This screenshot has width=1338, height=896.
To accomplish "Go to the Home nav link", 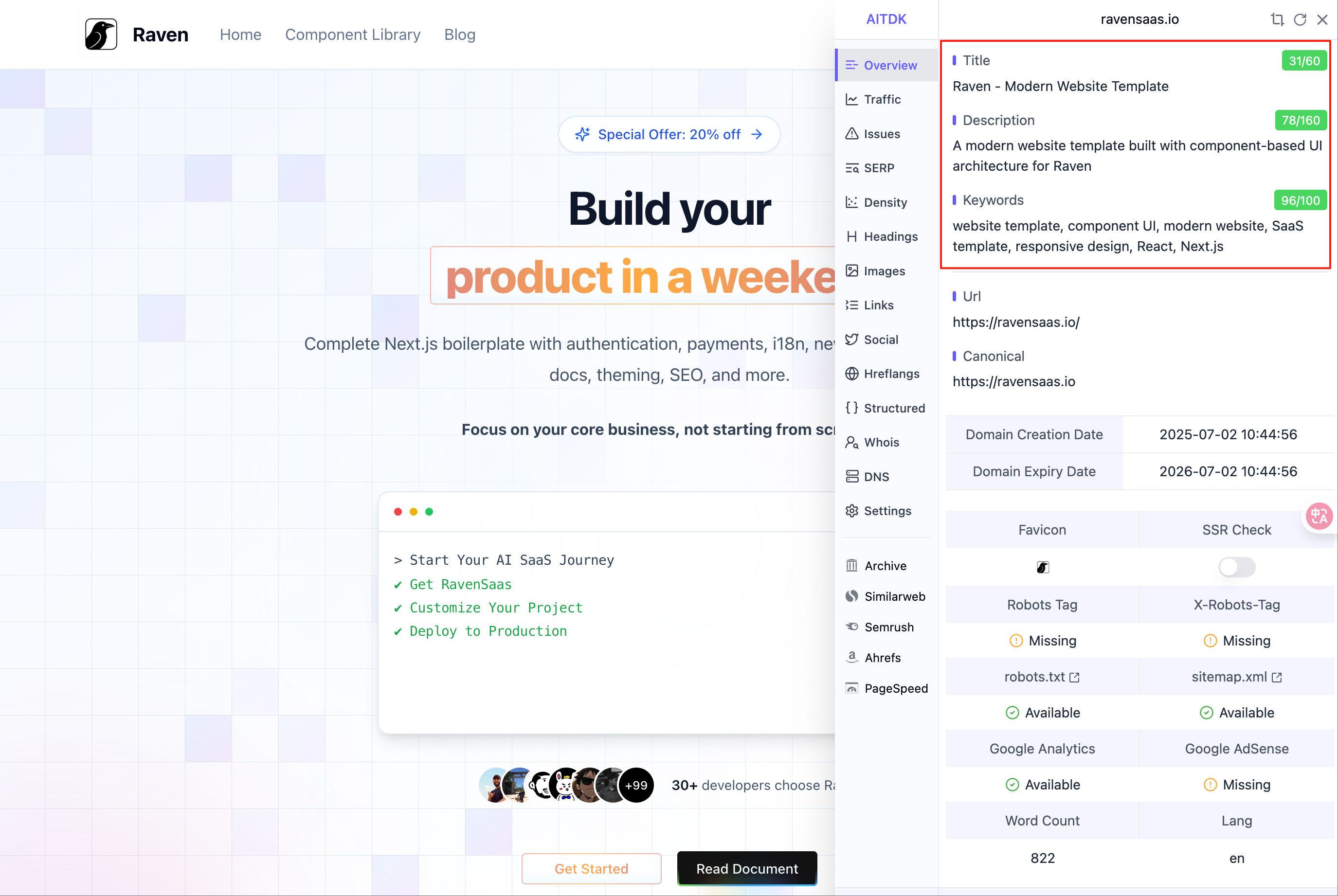I will 241,35.
